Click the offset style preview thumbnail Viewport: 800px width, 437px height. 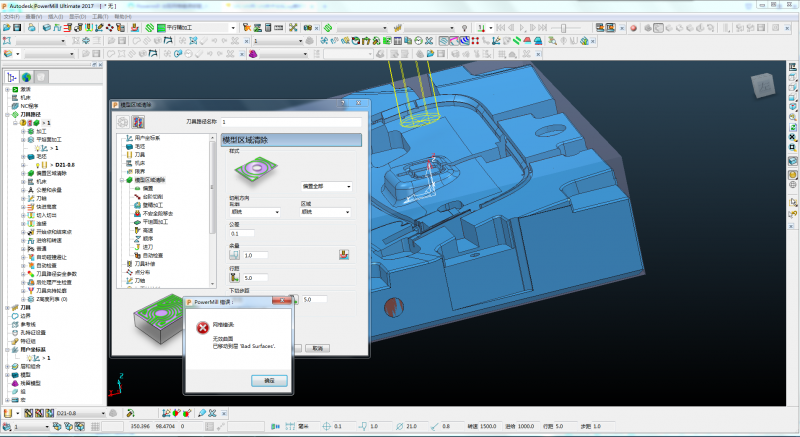pyautogui.click(x=256, y=170)
